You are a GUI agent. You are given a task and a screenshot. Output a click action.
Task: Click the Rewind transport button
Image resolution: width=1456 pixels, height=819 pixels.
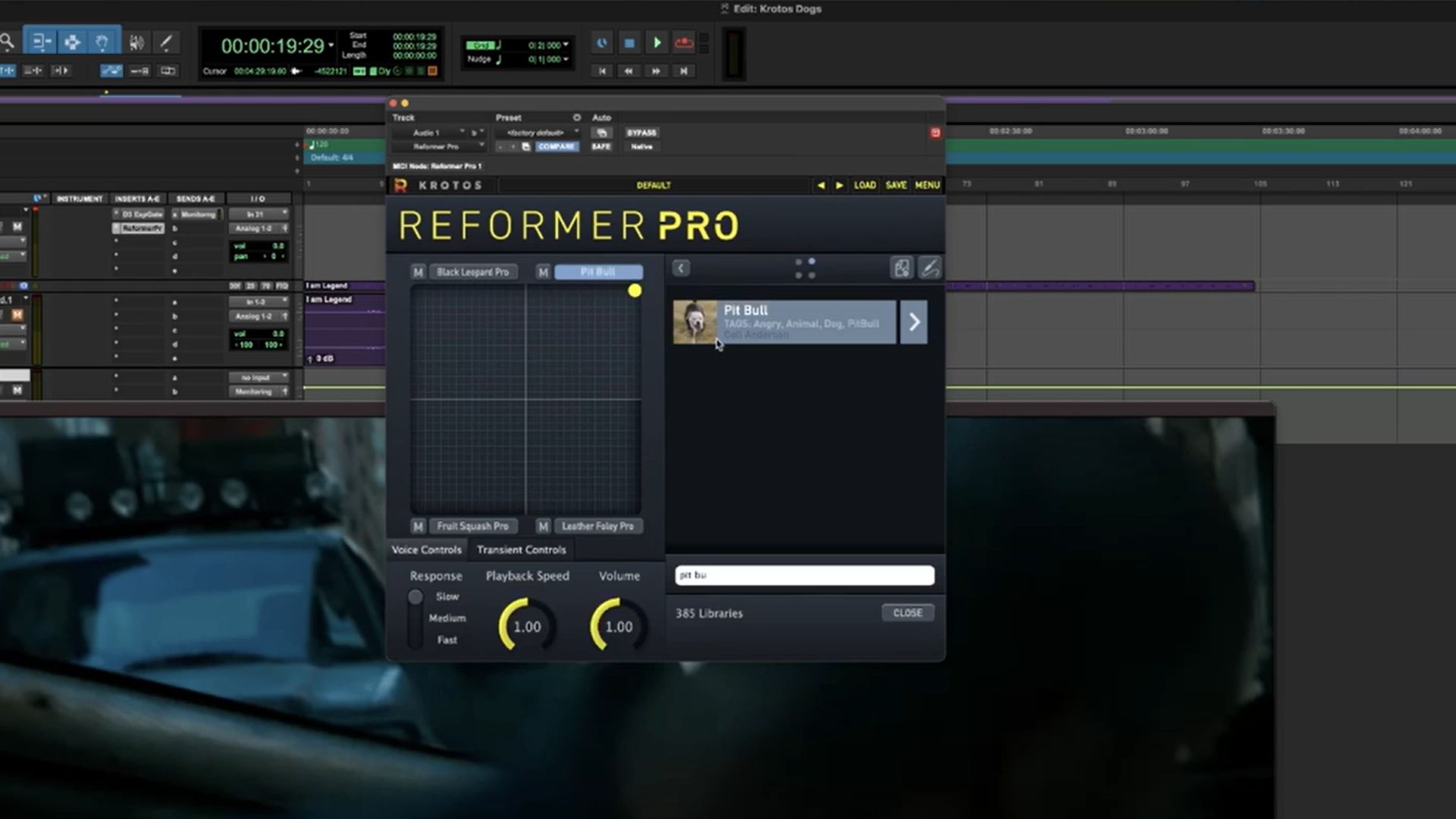629,71
